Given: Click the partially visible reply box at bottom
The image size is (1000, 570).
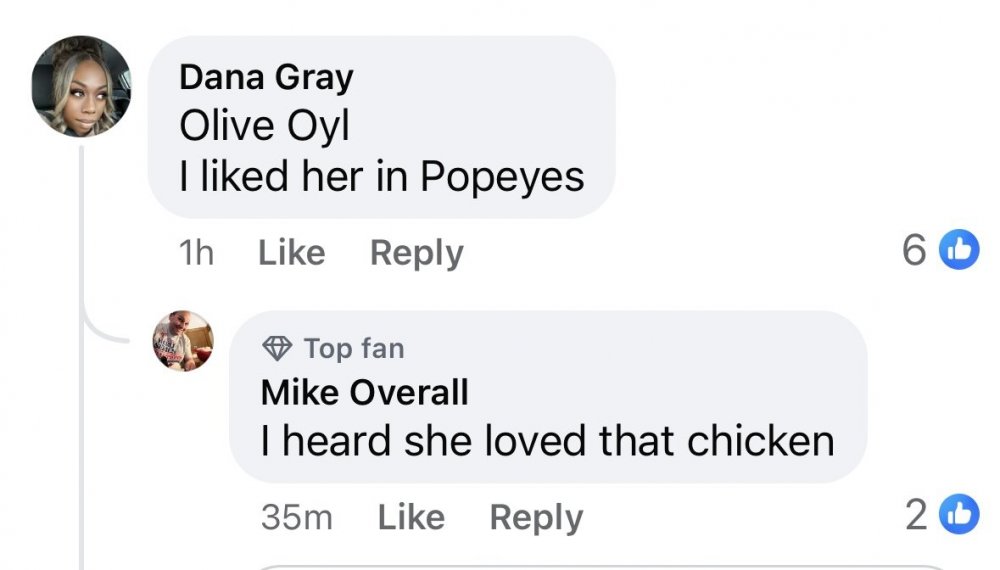Looking at the screenshot, I should (x=600, y=565).
